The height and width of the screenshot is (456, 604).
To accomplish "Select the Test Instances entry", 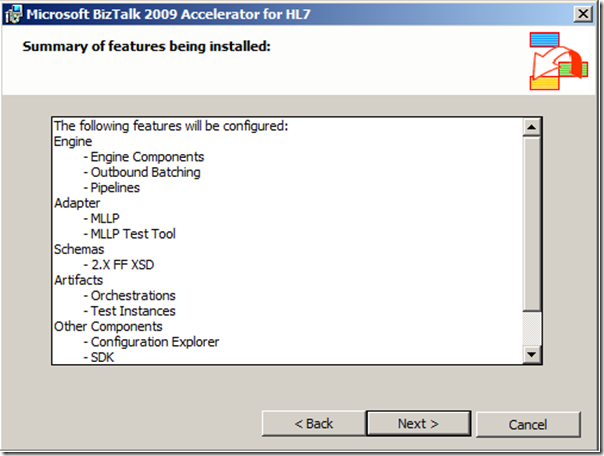I will click(x=130, y=311).
